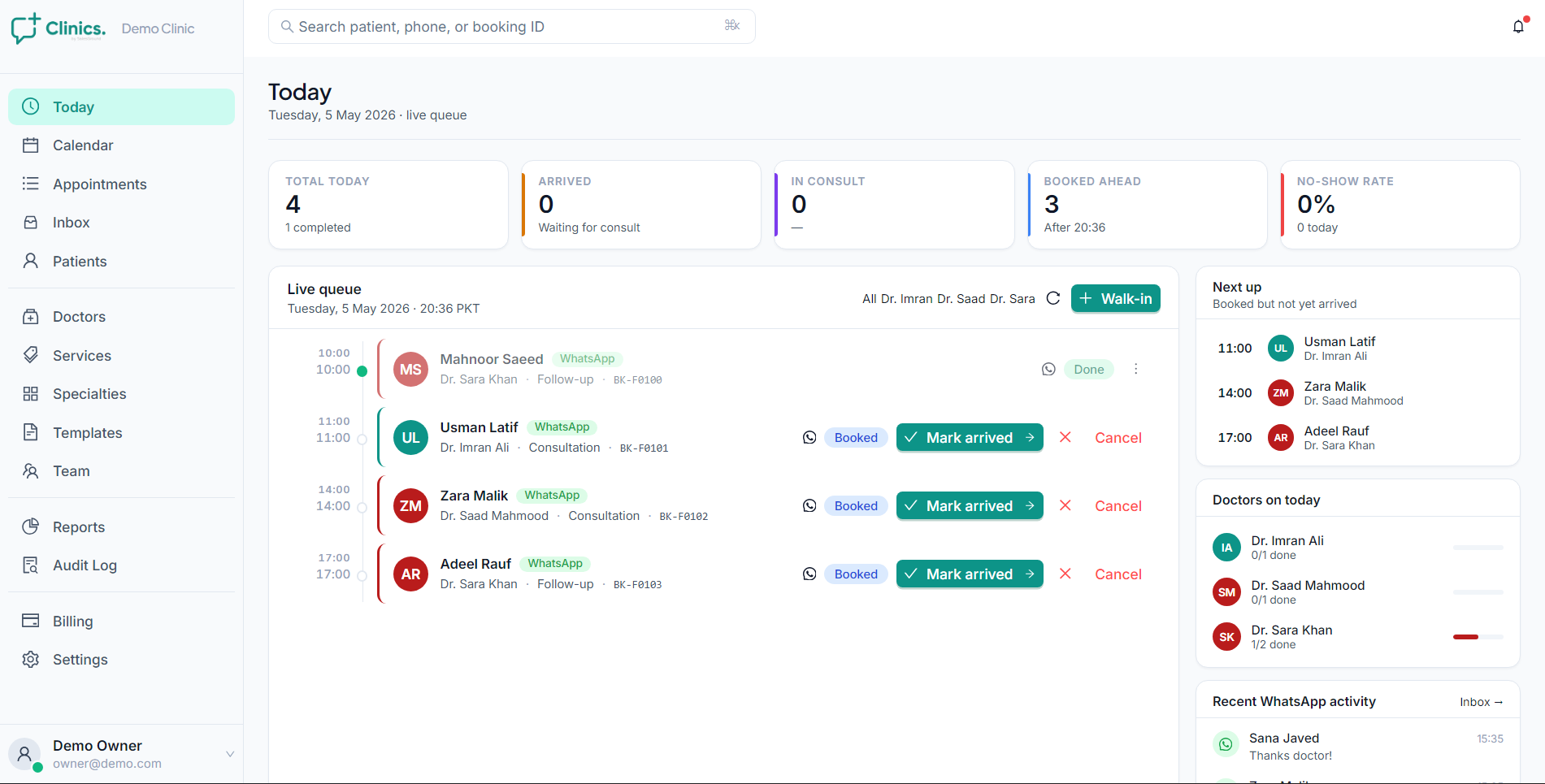Mark Adeel Rauf as arrived
This screenshot has width=1545, height=784.
(970, 574)
